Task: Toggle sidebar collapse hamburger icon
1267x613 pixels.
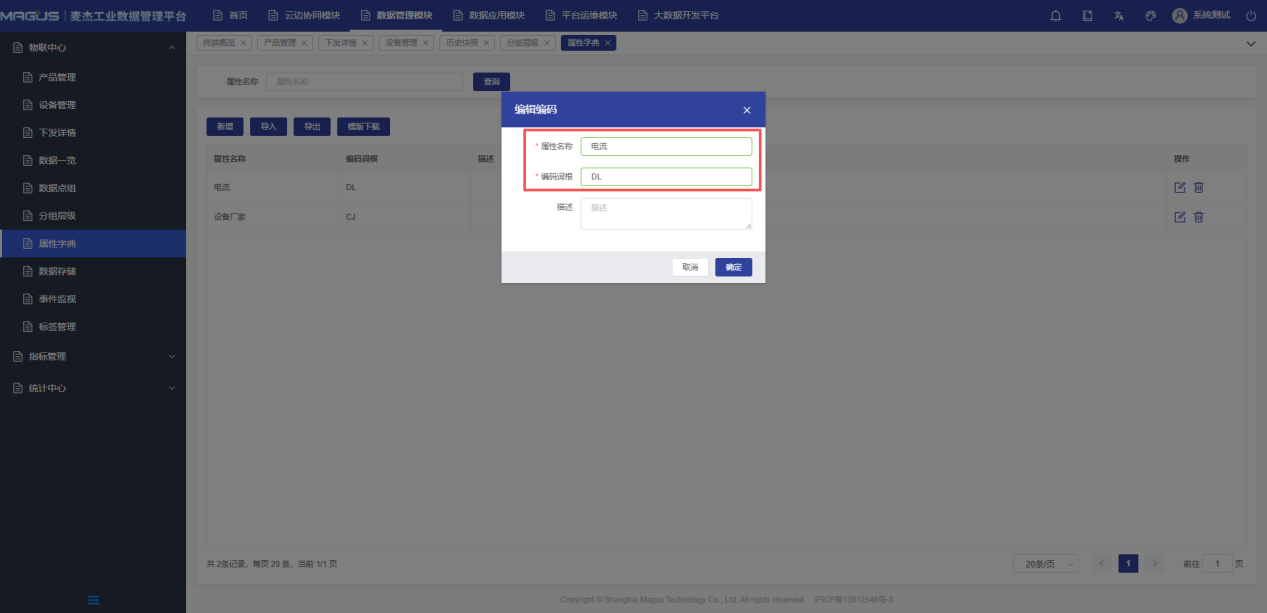Action: coord(93,600)
